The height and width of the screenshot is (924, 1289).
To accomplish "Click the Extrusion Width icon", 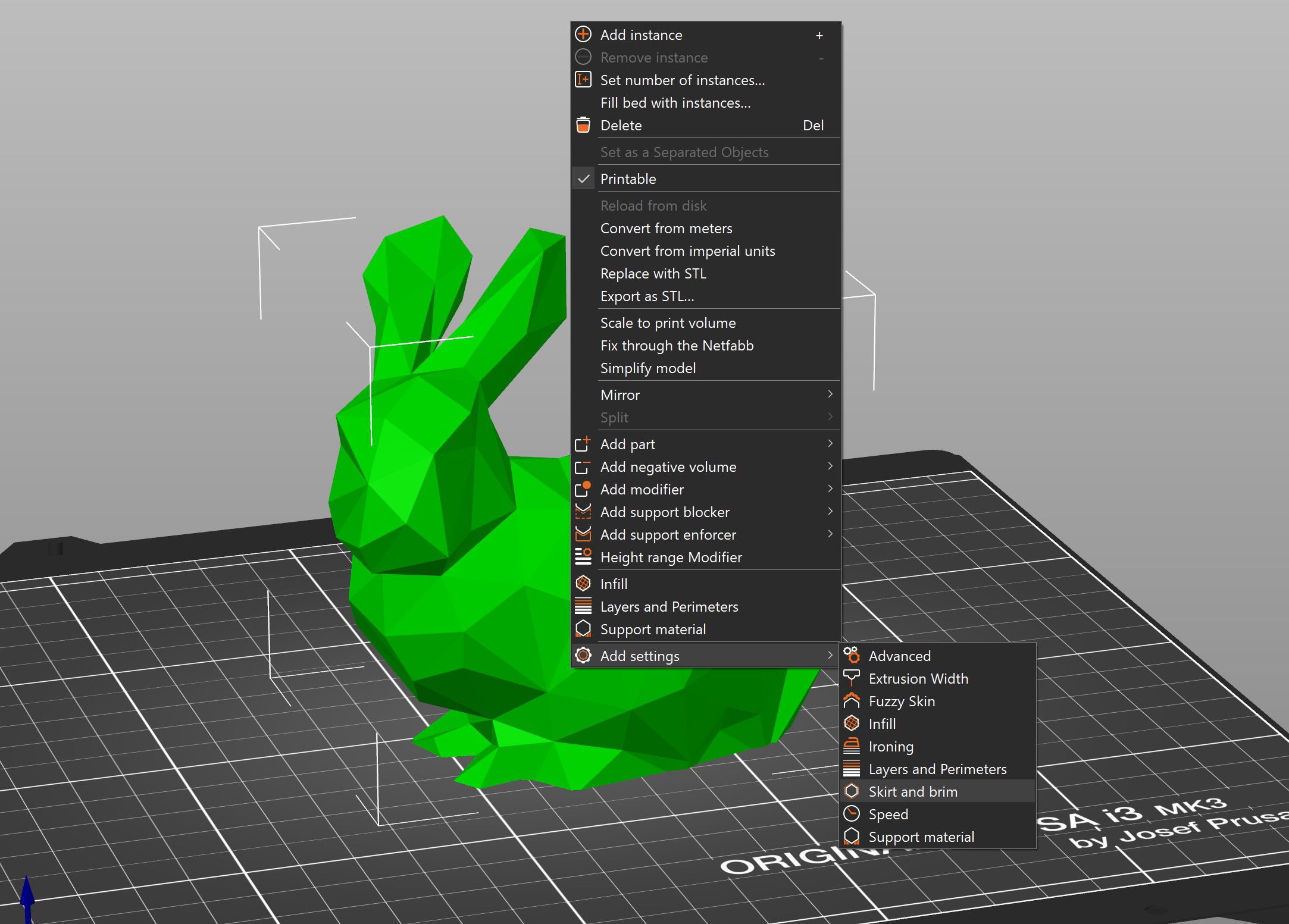I will (852, 678).
